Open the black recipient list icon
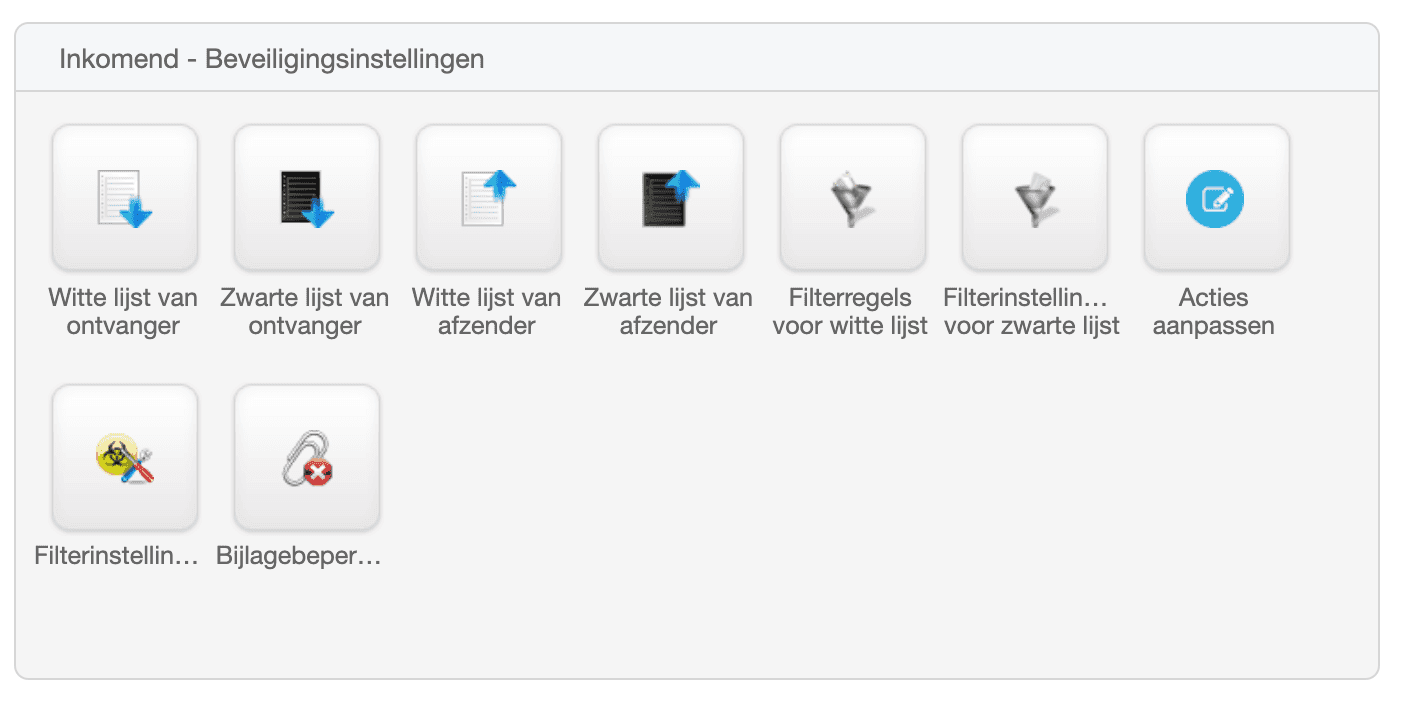The width and height of the screenshot is (1412, 702). point(306,198)
